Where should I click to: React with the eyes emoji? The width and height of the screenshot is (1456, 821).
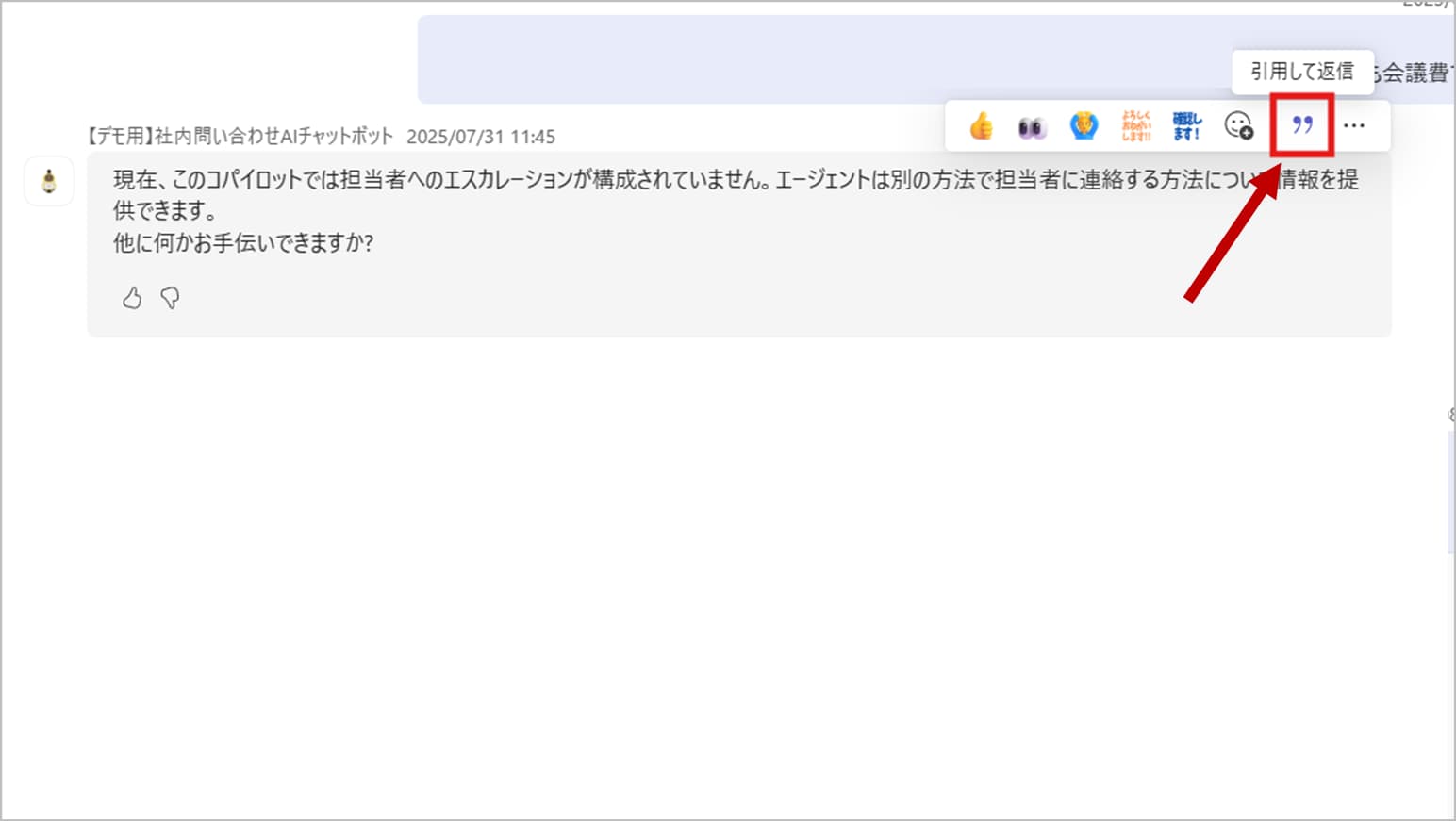[x=1032, y=126]
